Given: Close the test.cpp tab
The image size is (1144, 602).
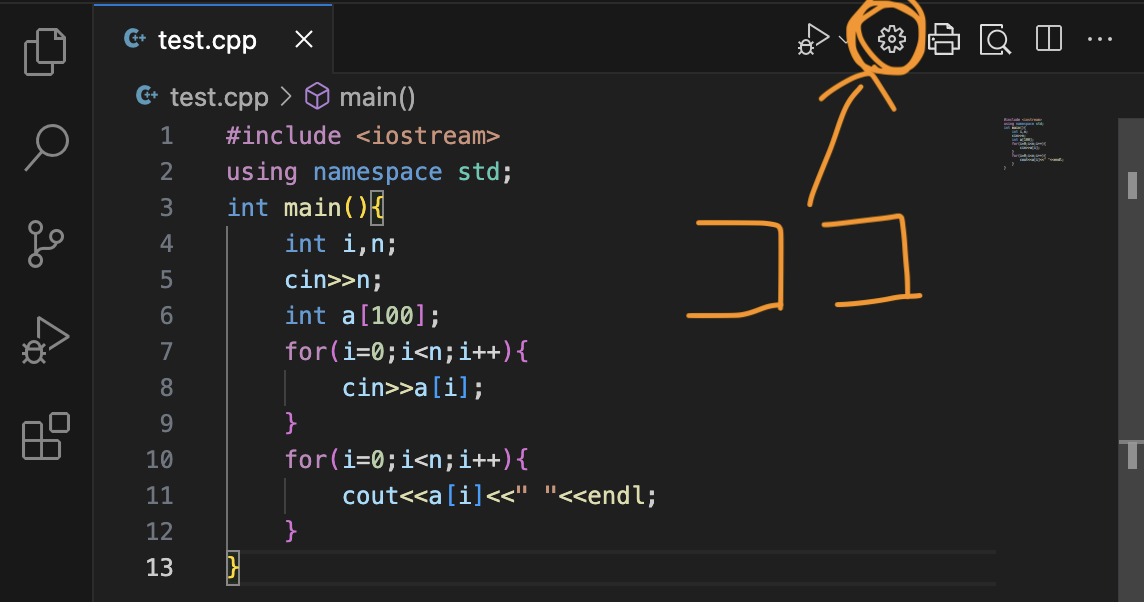Looking at the screenshot, I should click(303, 40).
